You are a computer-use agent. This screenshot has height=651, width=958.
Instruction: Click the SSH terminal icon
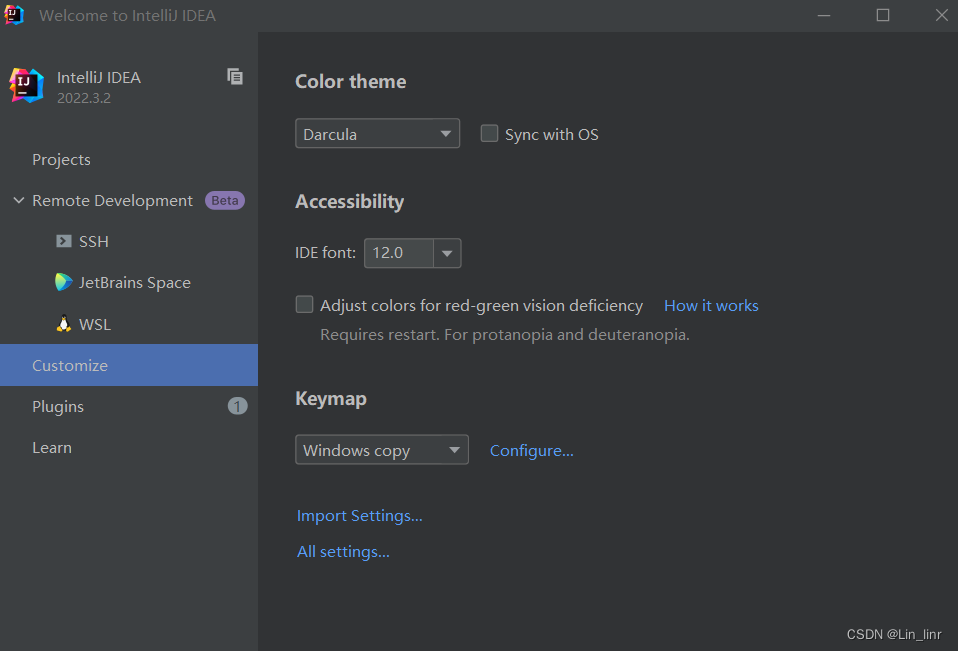click(64, 241)
